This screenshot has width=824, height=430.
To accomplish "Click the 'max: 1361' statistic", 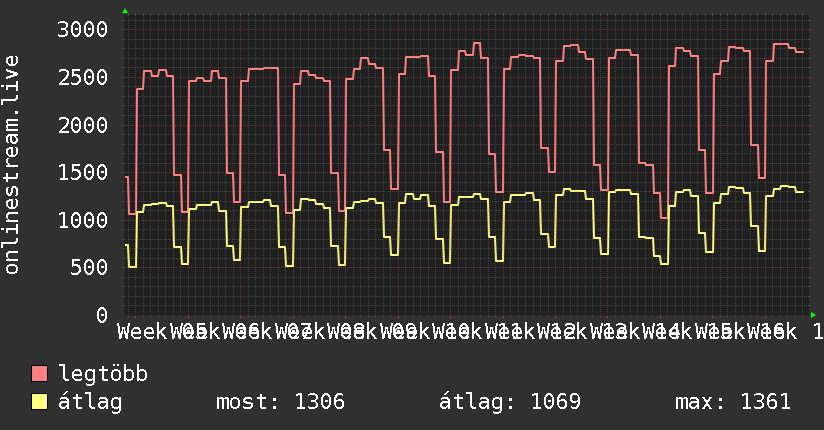I will (x=733, y=402).
